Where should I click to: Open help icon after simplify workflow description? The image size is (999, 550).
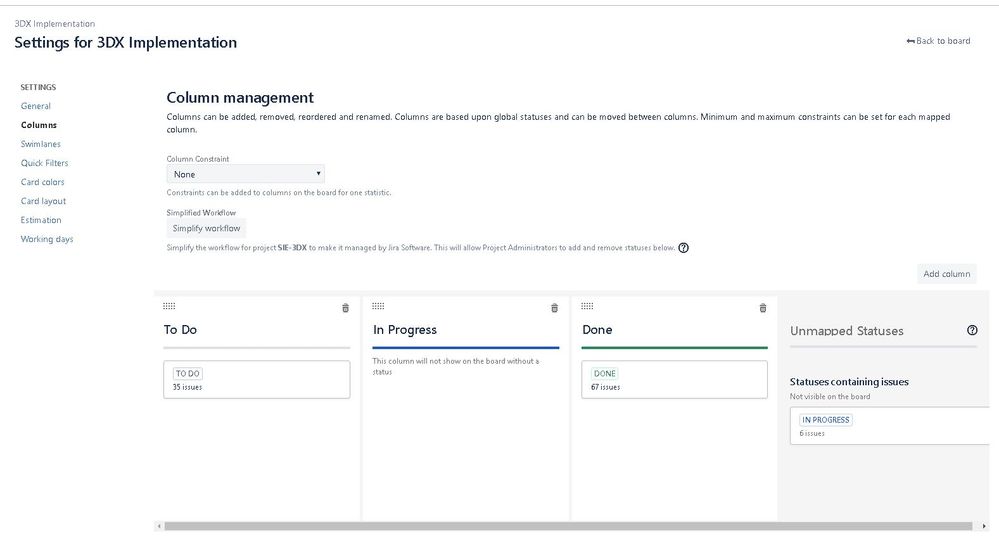pyautogui.click(x=683, y=248)
